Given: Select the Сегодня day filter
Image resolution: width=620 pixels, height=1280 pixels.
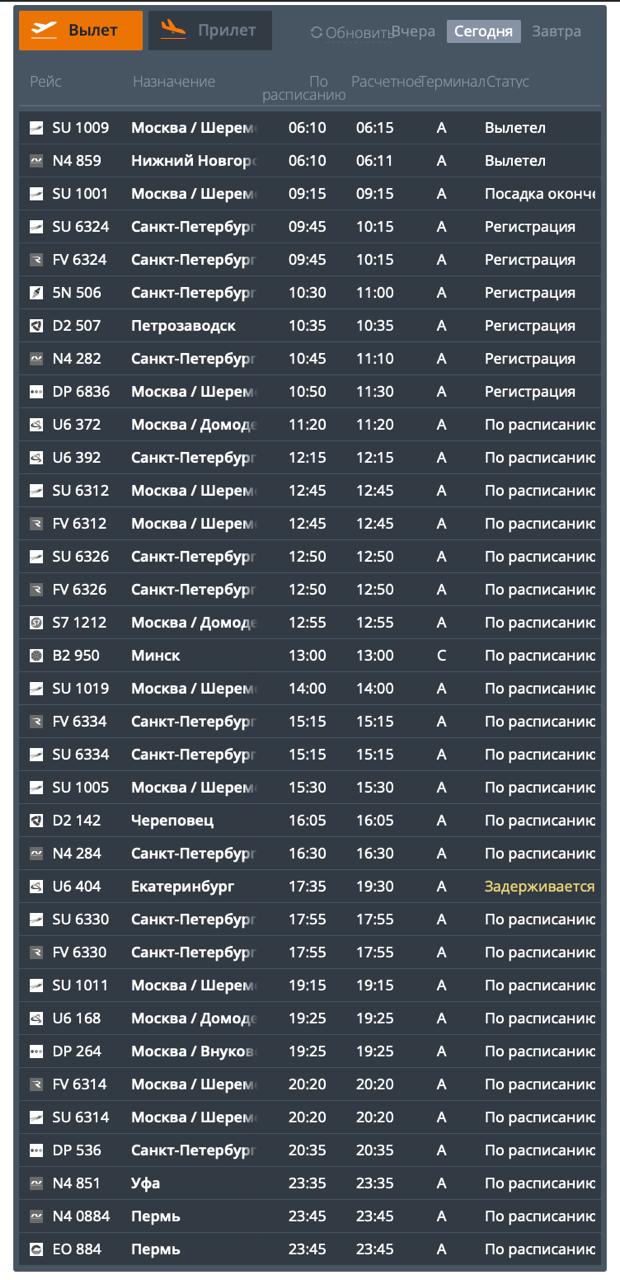Looking at the screenshot, I should (483, 32).
